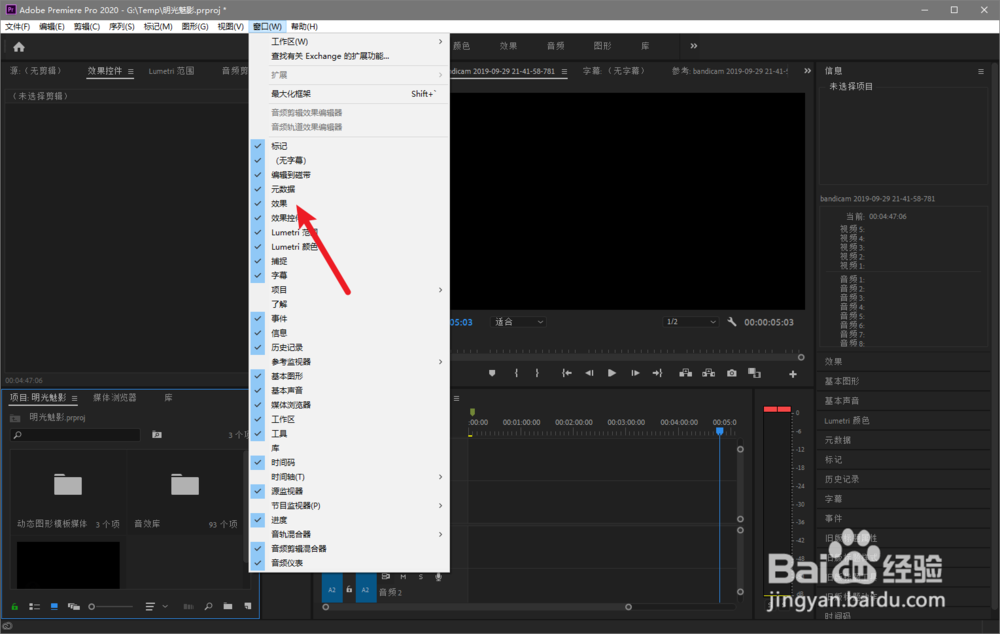This screenshot has width=1000, height=634.
Task: Select 库 entry in Window menu
Action: coord(349,448)
